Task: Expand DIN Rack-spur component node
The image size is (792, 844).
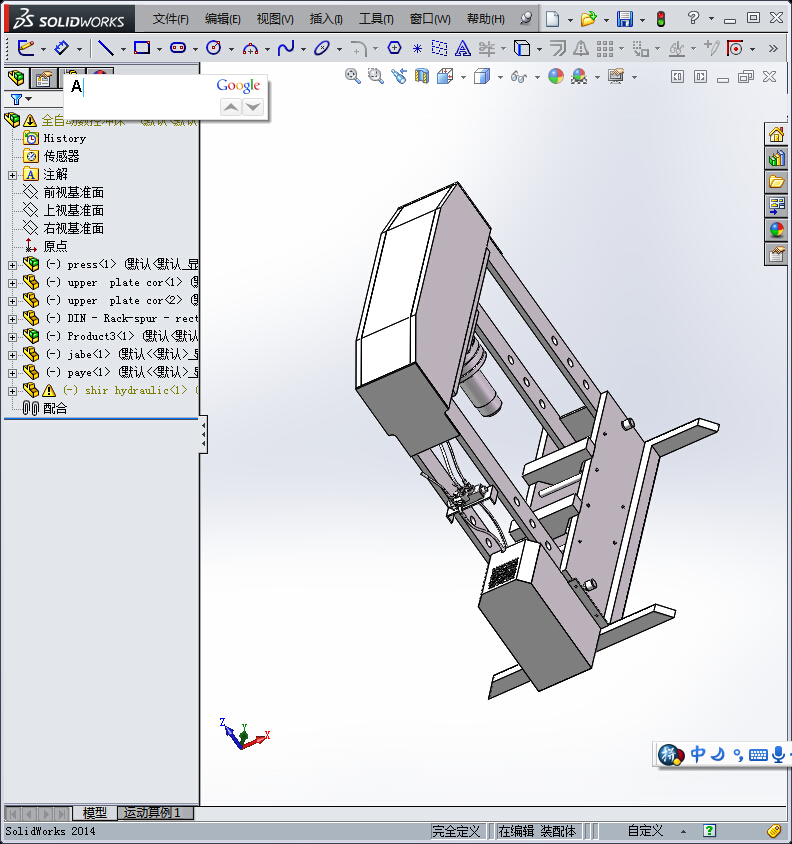Action: point(12,319)
